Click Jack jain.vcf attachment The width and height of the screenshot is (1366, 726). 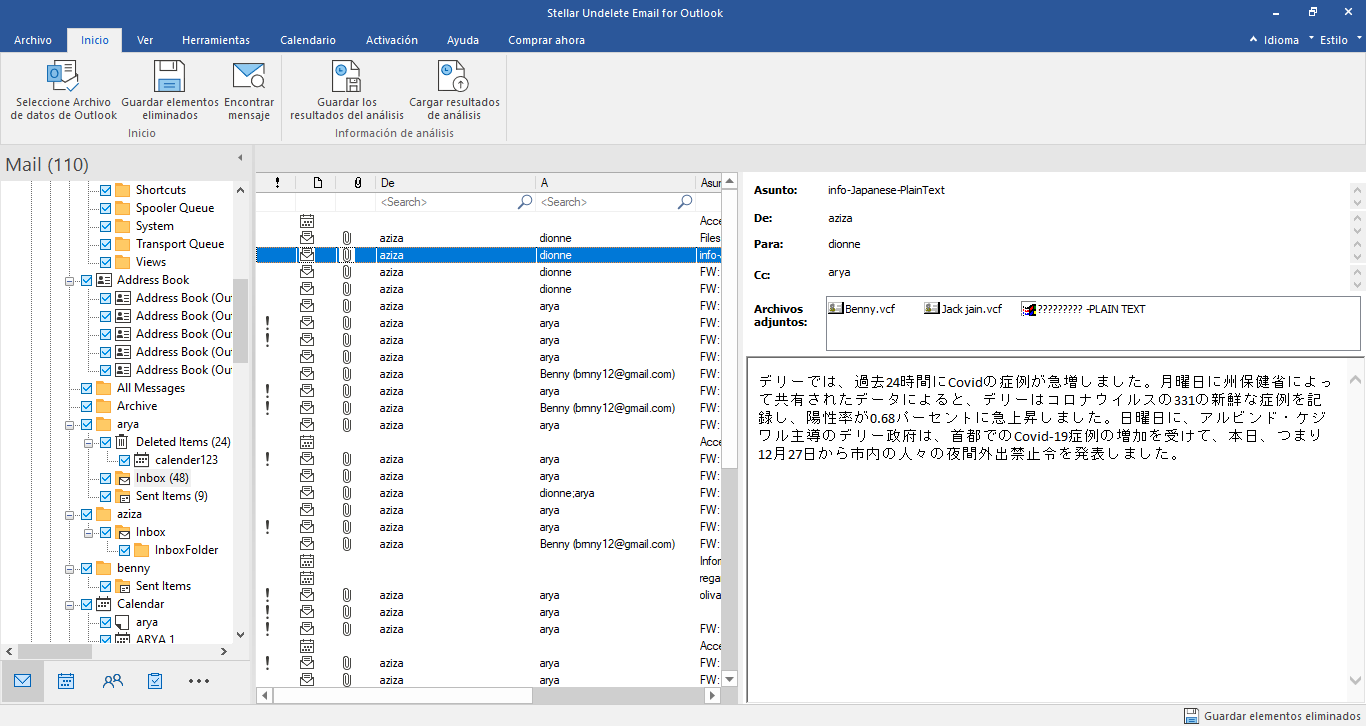963,309
